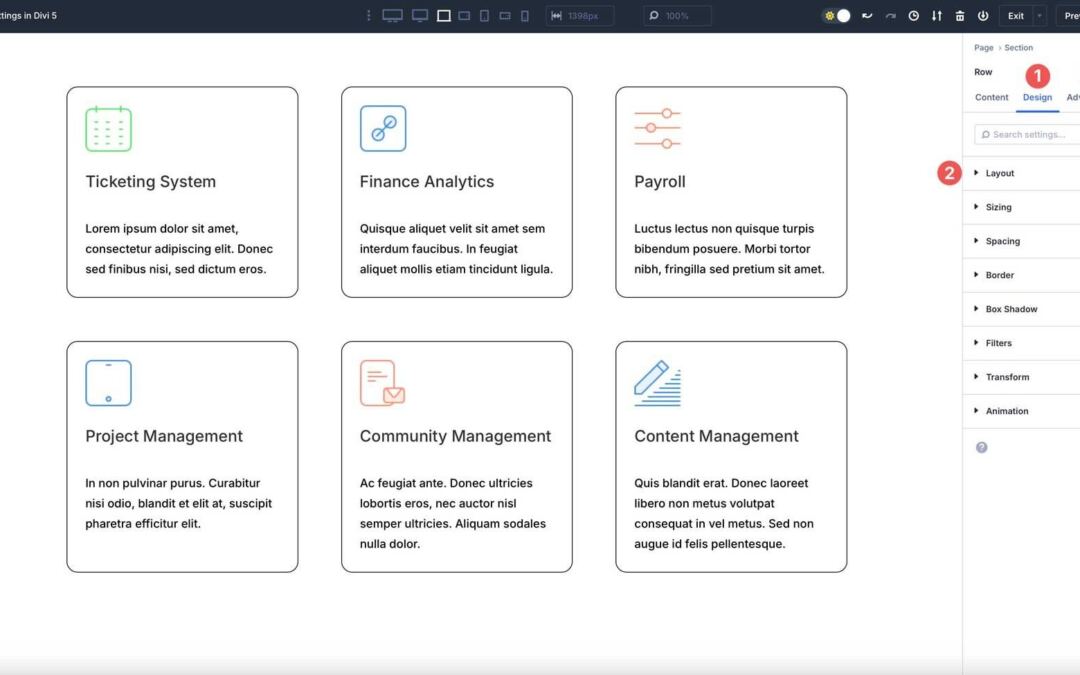Click the help question mark icon
This screenshot has height=675, width=1080.
point(981,447)
